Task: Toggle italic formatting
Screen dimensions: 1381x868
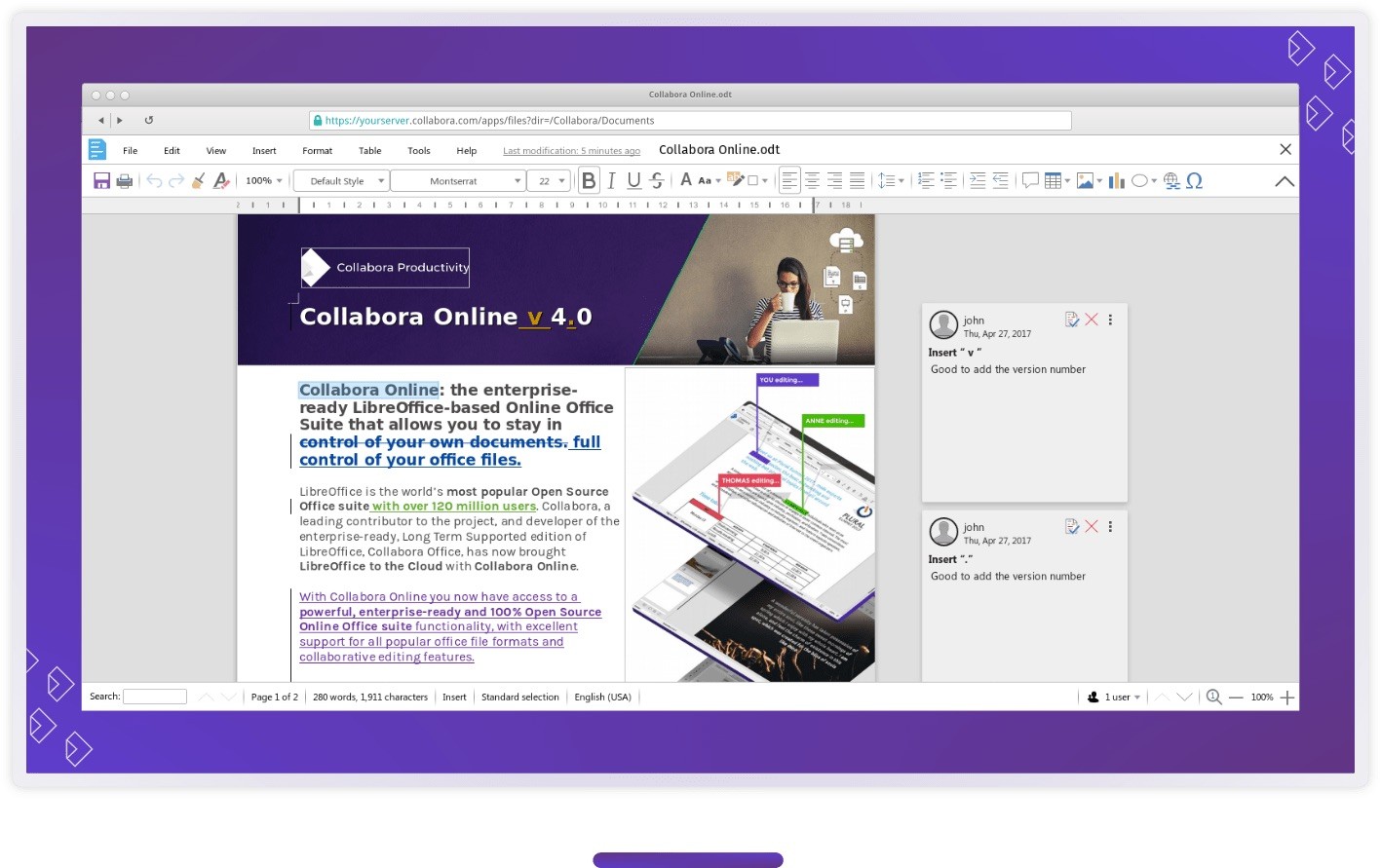Action: 611,180
